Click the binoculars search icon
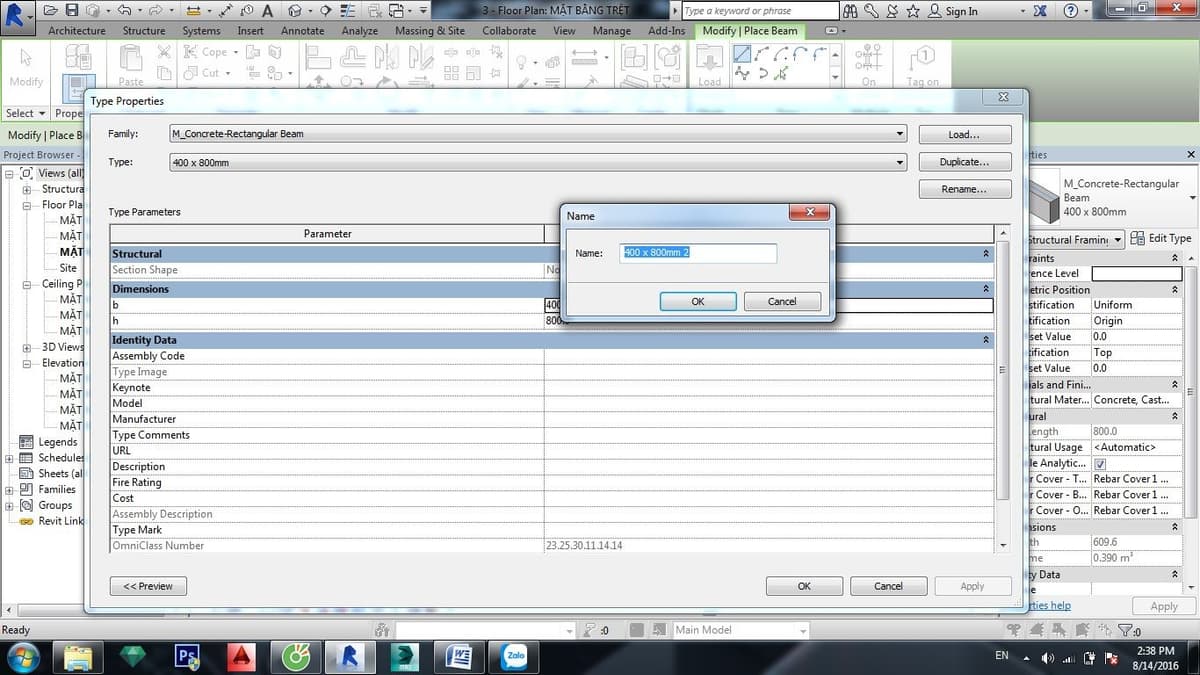 click(851, 11)
